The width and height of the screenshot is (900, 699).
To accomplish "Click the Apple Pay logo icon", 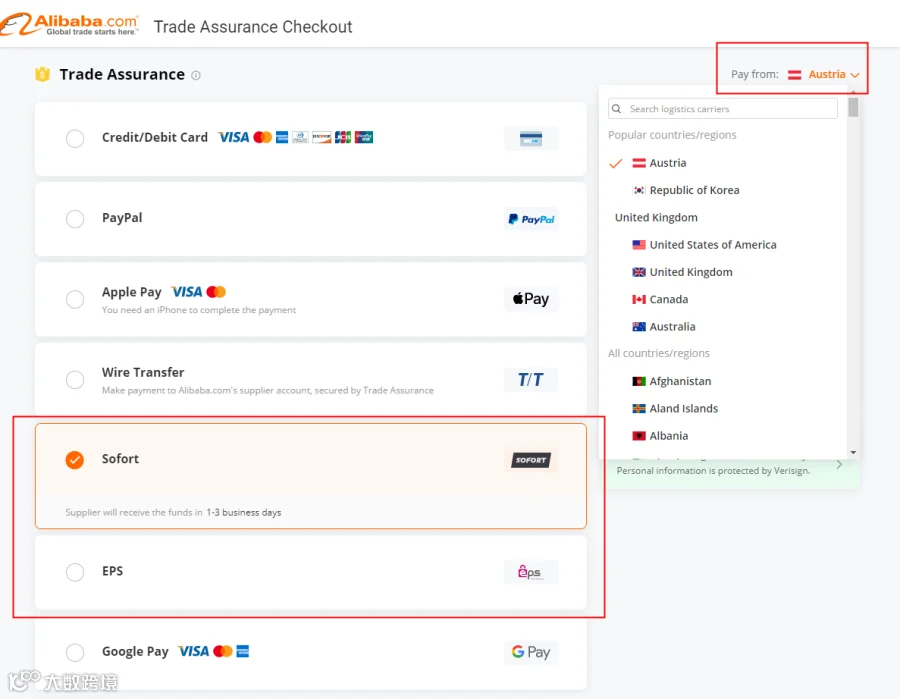I will (x=531, y=299).
